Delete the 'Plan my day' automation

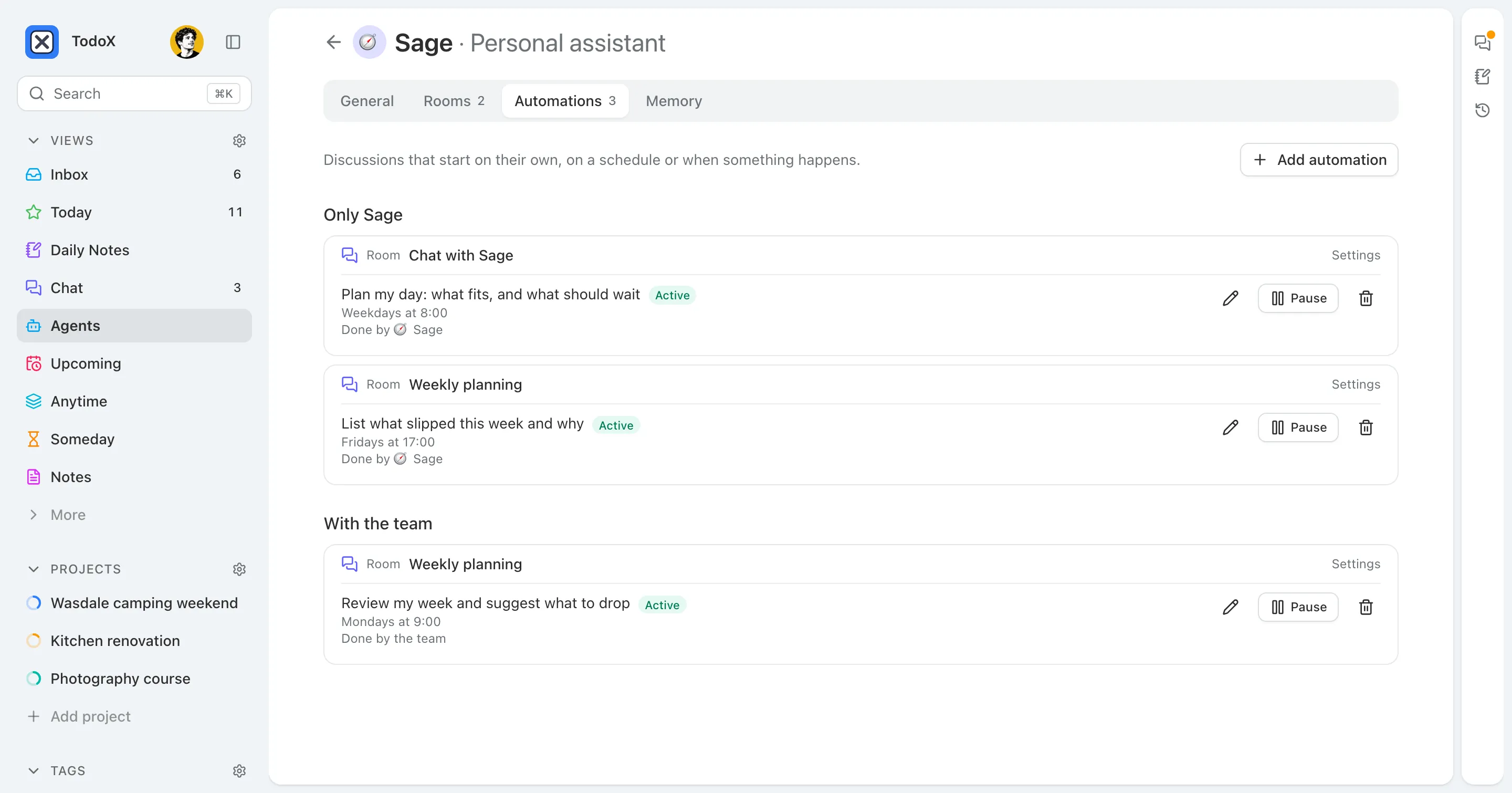[x=1366, y=298]
